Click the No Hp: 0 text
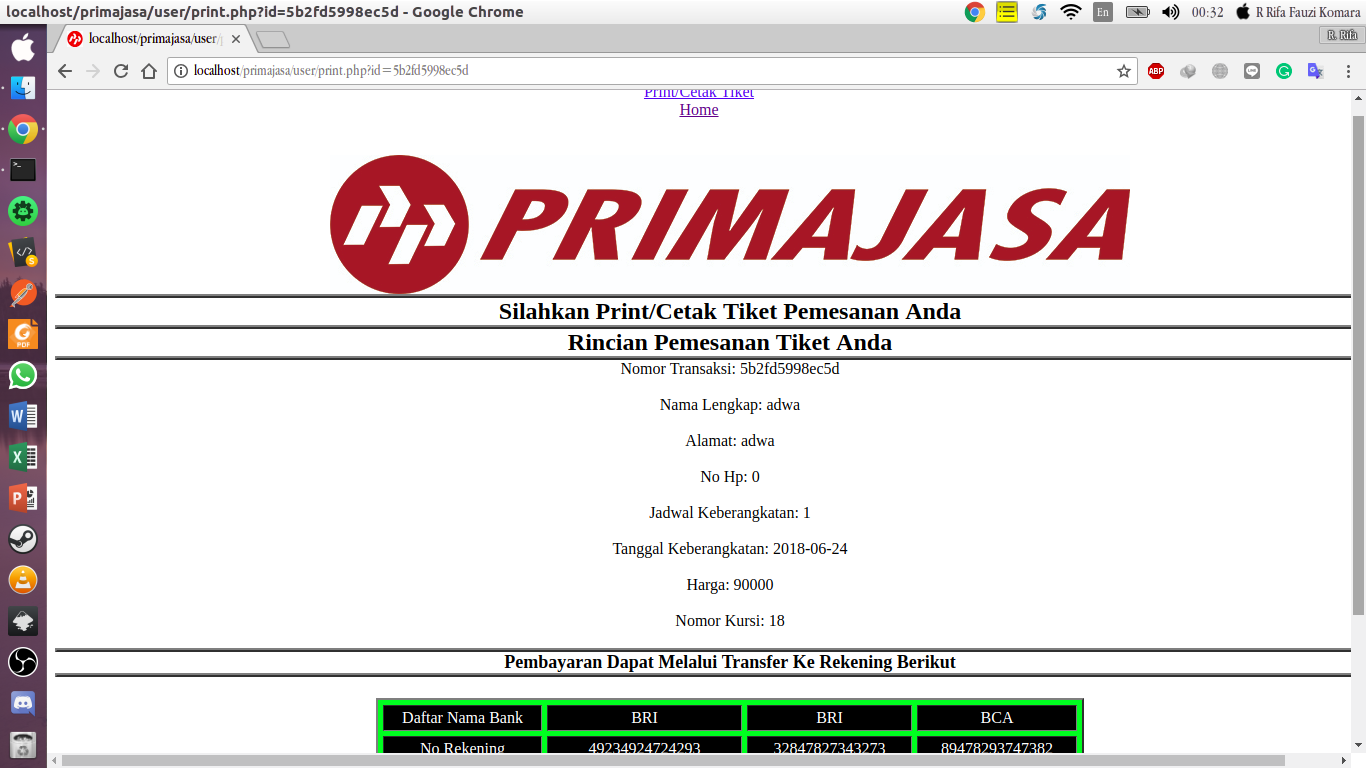1366x768 pixels. [730, 477]
